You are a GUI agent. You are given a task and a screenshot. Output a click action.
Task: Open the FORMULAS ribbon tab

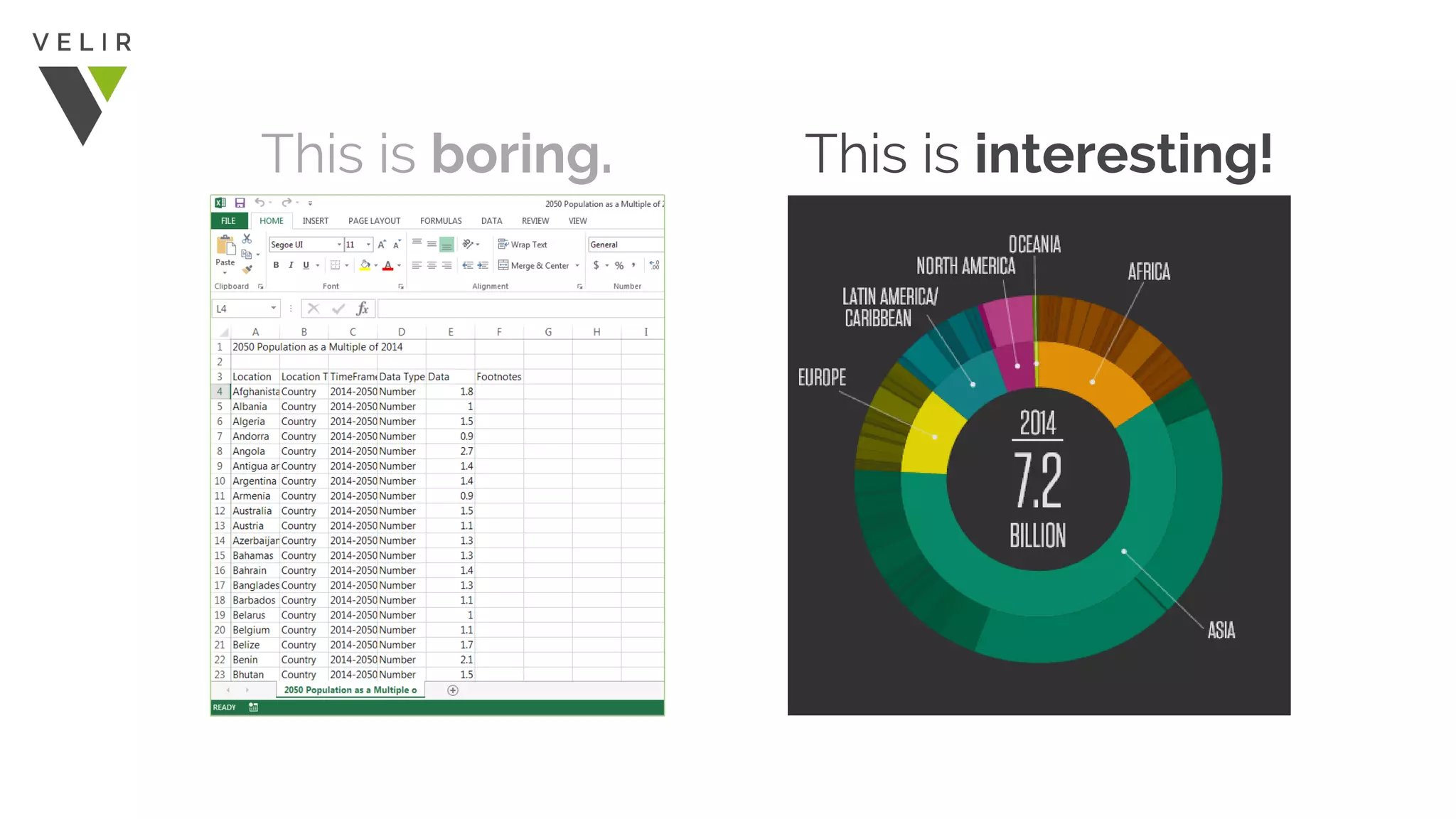pyautogui.click(x=441, y=221)
